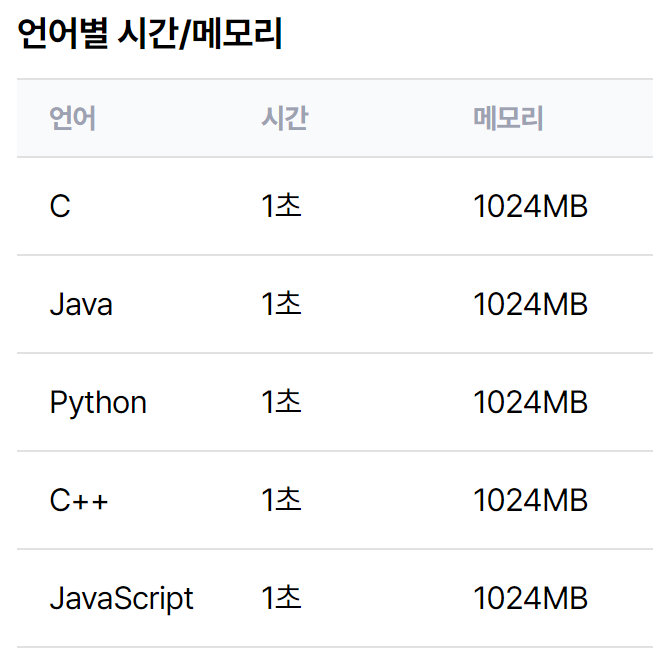
Task: Select the 시간 column header
Action: point(285,118)
